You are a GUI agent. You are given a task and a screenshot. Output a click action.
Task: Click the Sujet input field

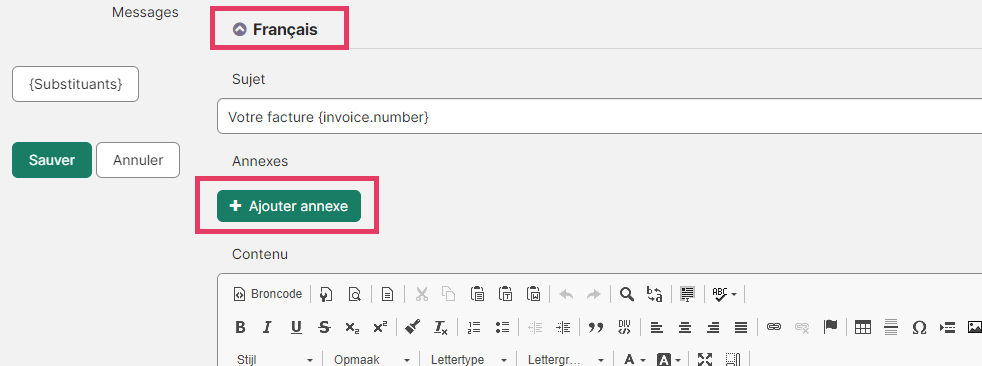(599, 117)
